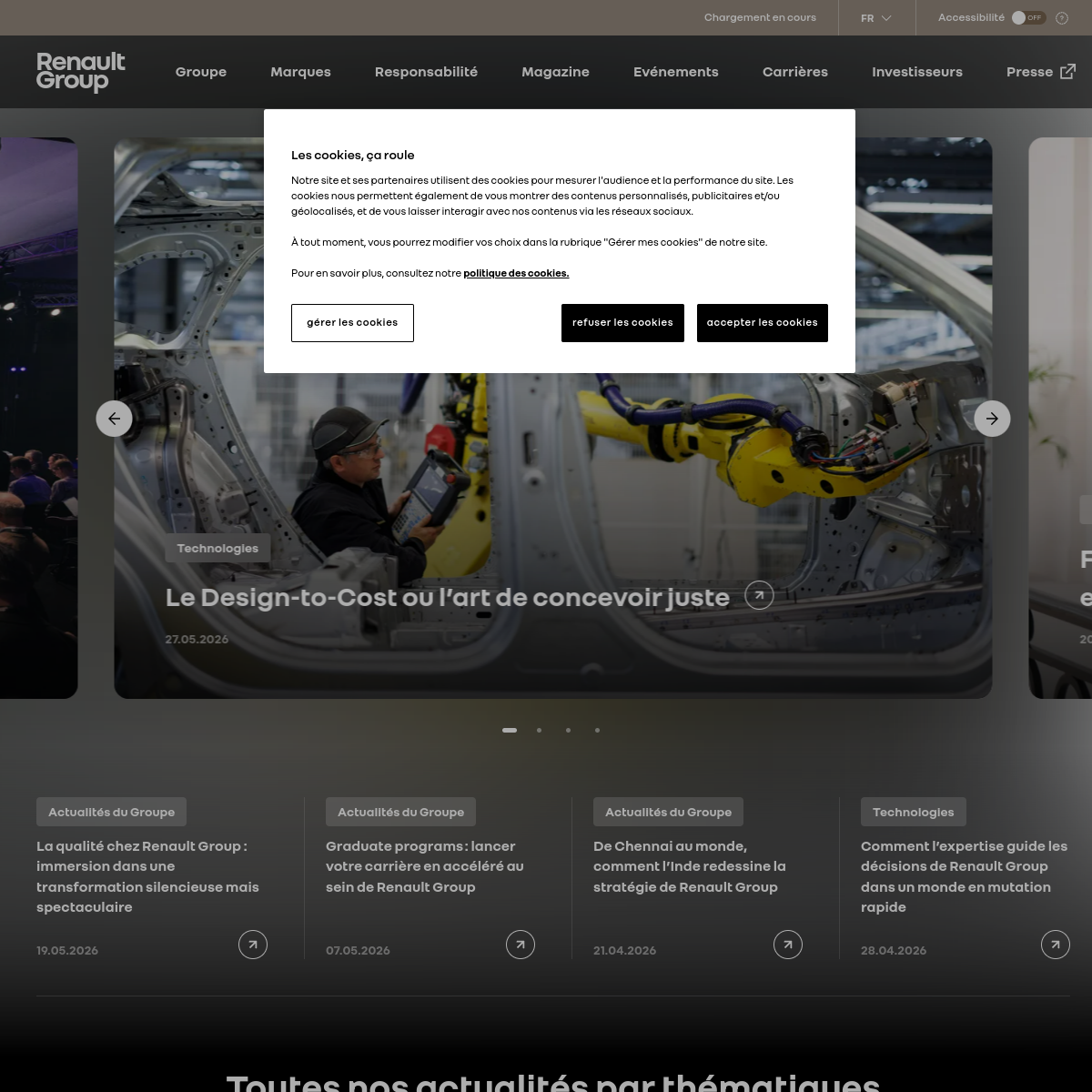Select fourth carousel pagination dot

[597, 730]
